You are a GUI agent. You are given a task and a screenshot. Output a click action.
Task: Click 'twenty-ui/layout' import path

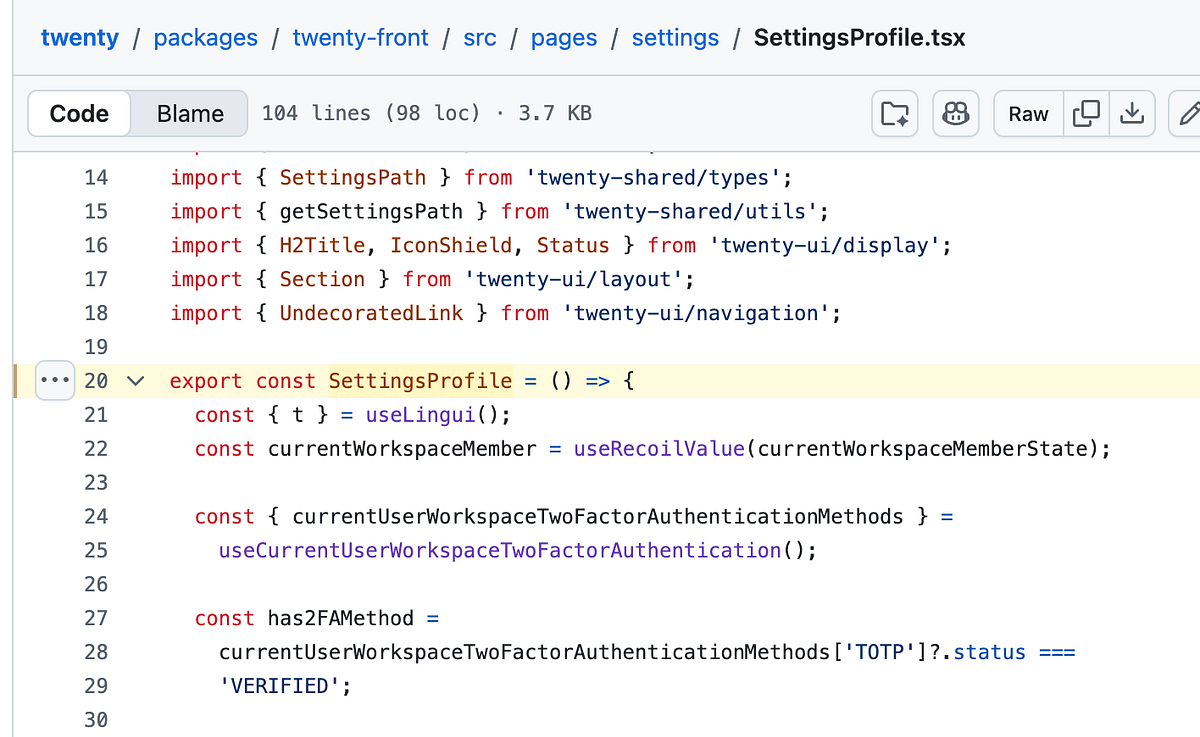pos(573,280)
